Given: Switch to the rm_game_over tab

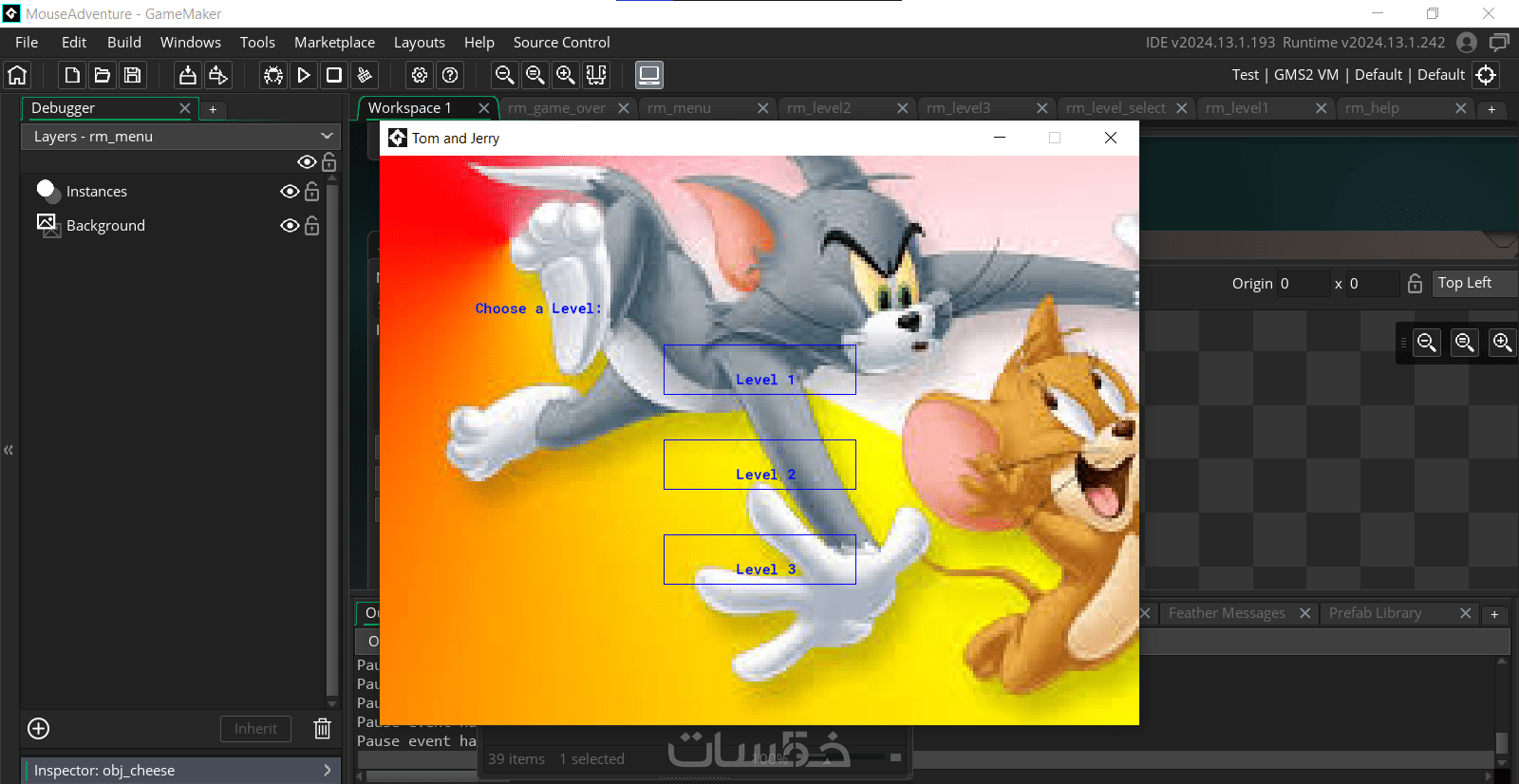Looking at the screenshot, I should (x=556, y=108).
